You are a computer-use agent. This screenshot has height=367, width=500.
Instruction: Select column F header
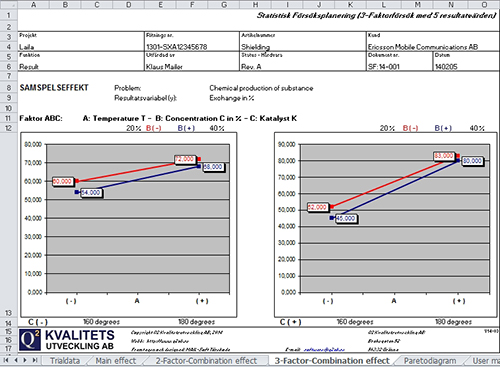pos(192,4)
